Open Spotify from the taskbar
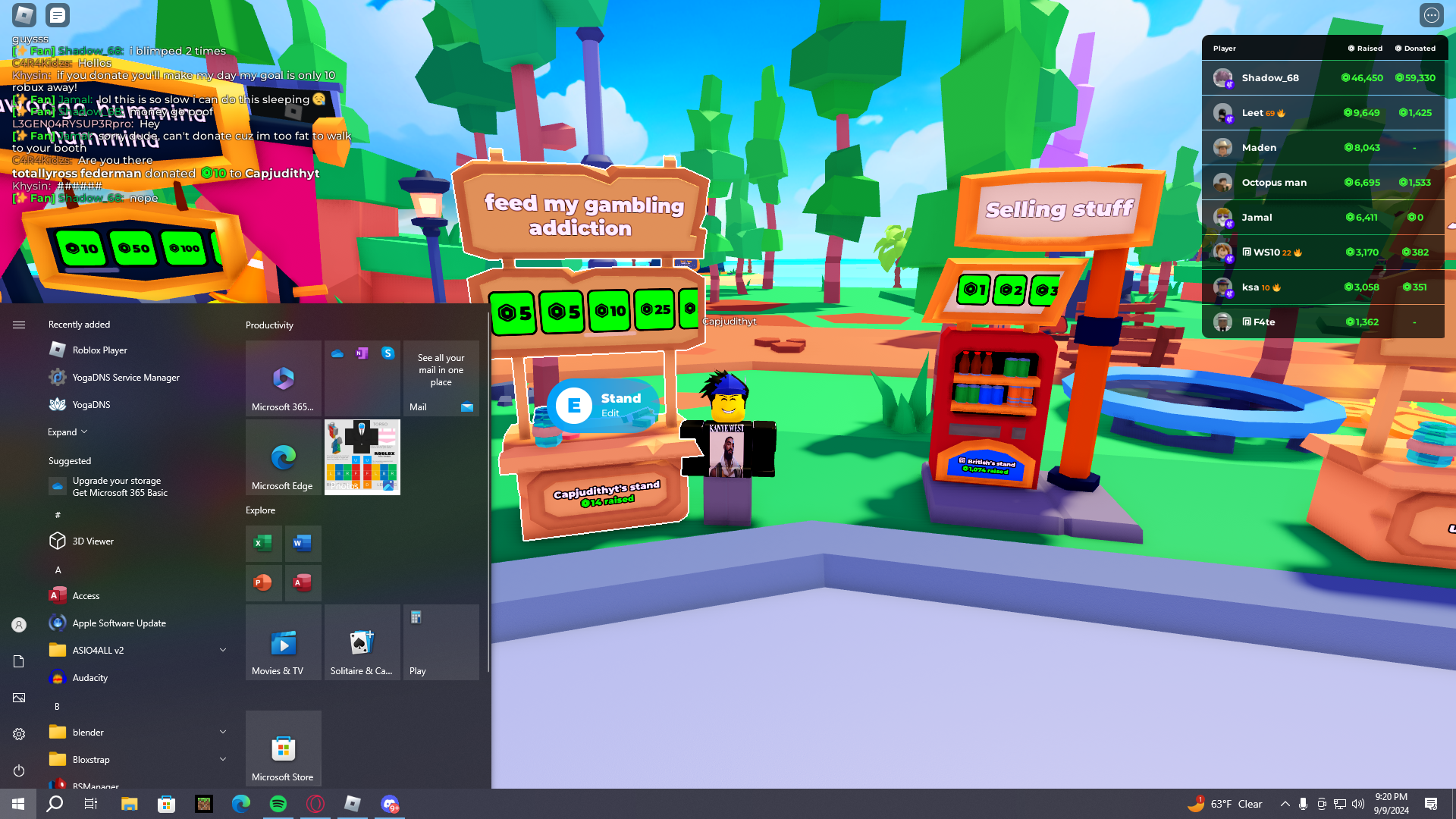This screenshot has width=1456, height=819. coord(278,804)
